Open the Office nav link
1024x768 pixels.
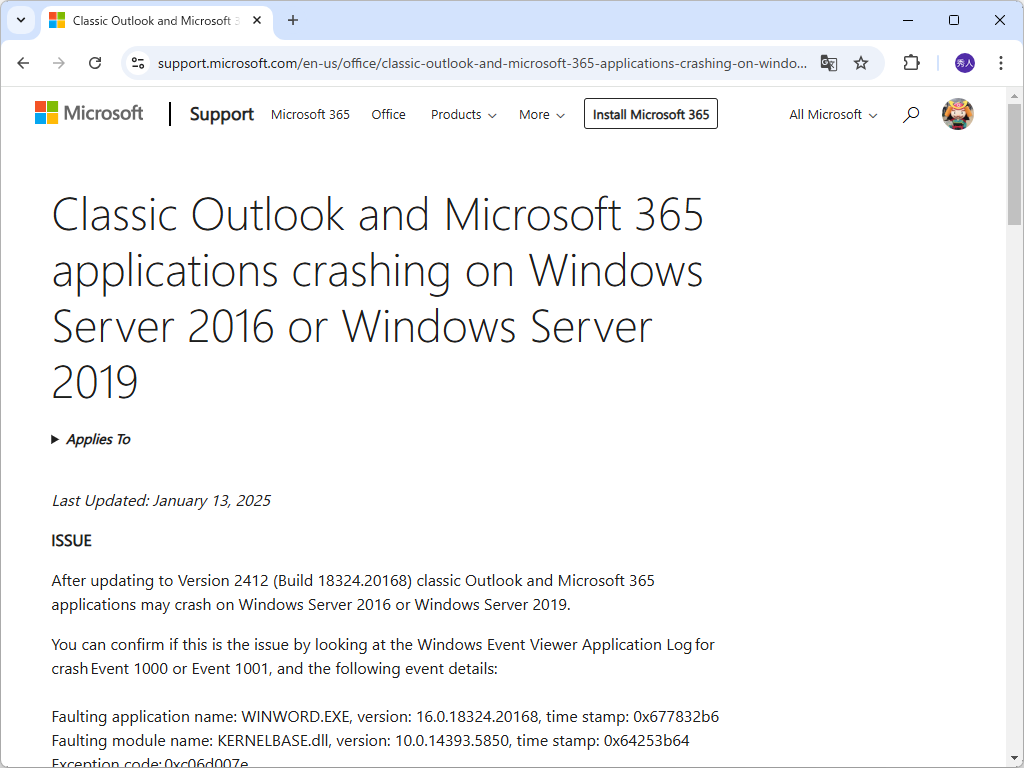tap(389, 114)
